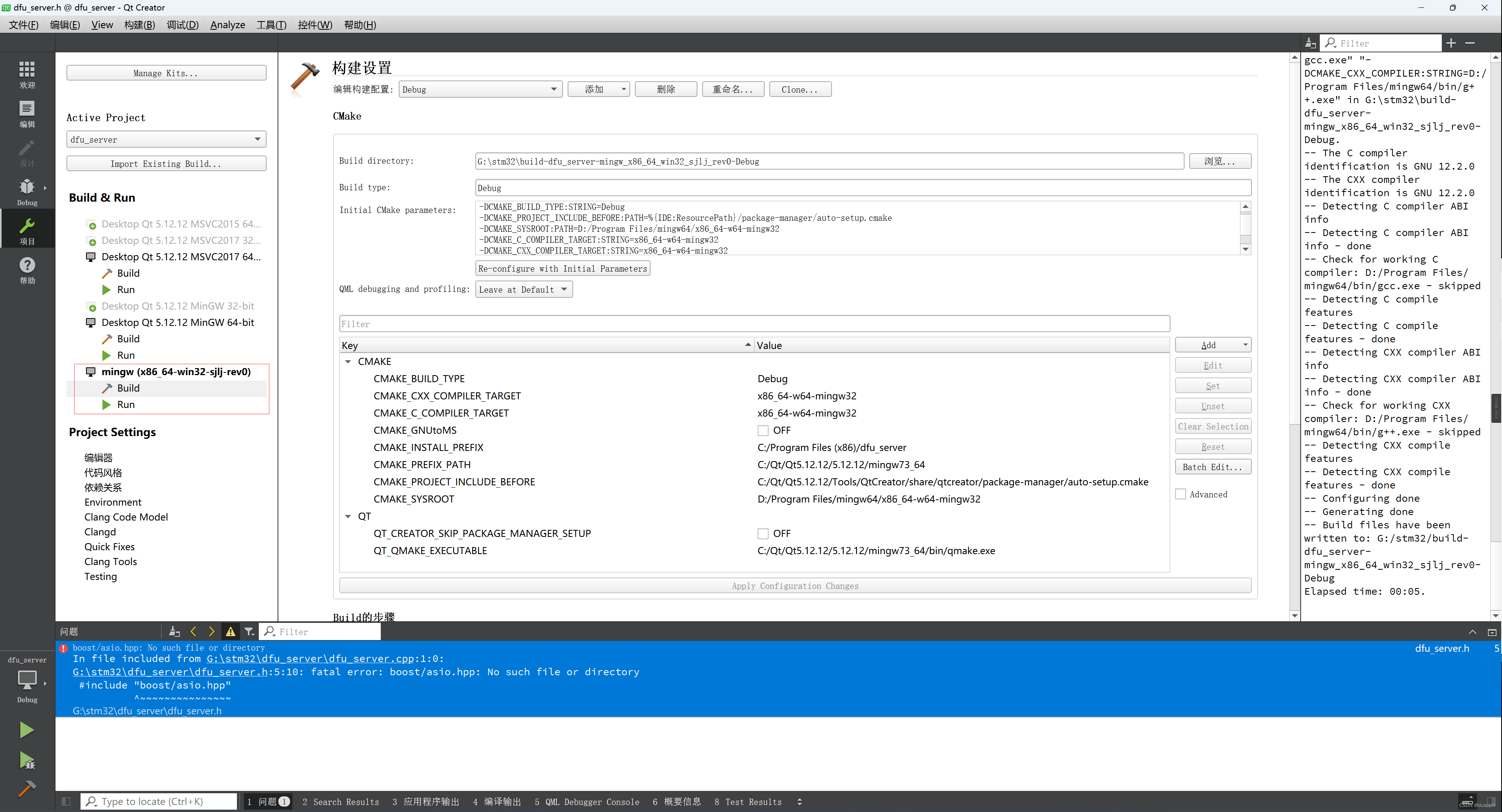
Task: Click the Batch Edit... button
Action: tap(1213, 467)
